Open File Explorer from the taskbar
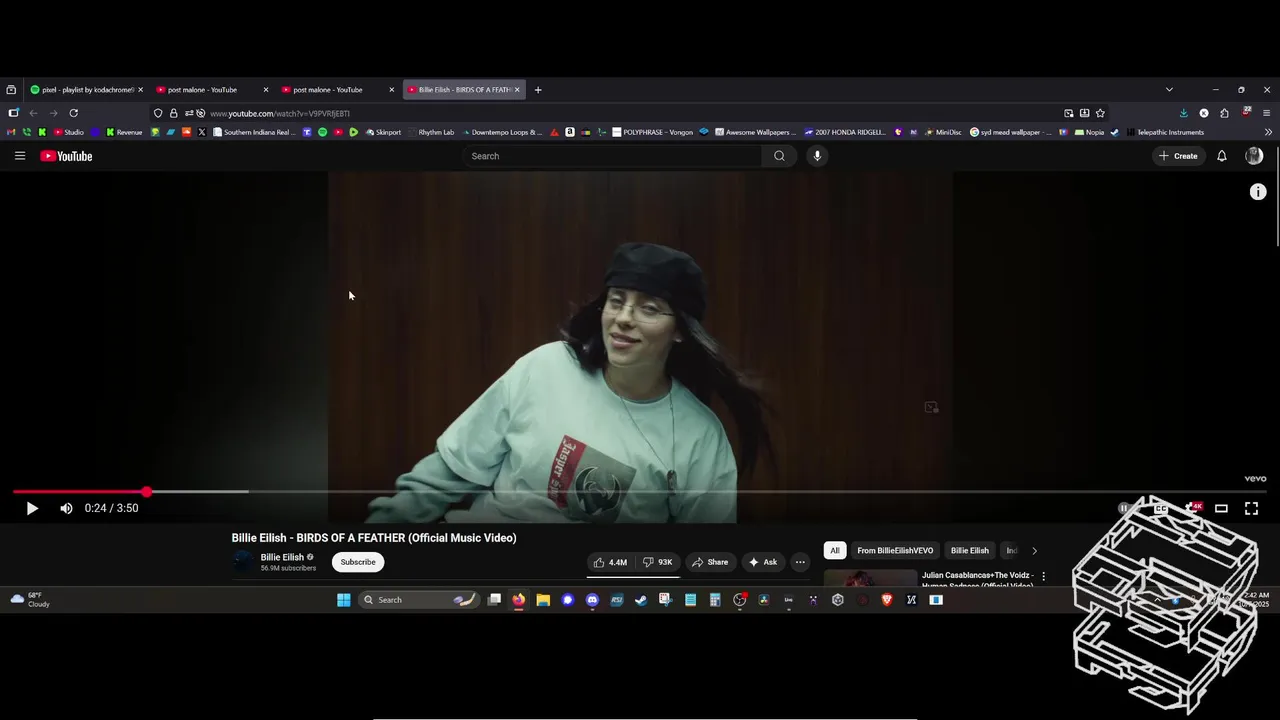1280x720 pixels. tap(543, 600)
